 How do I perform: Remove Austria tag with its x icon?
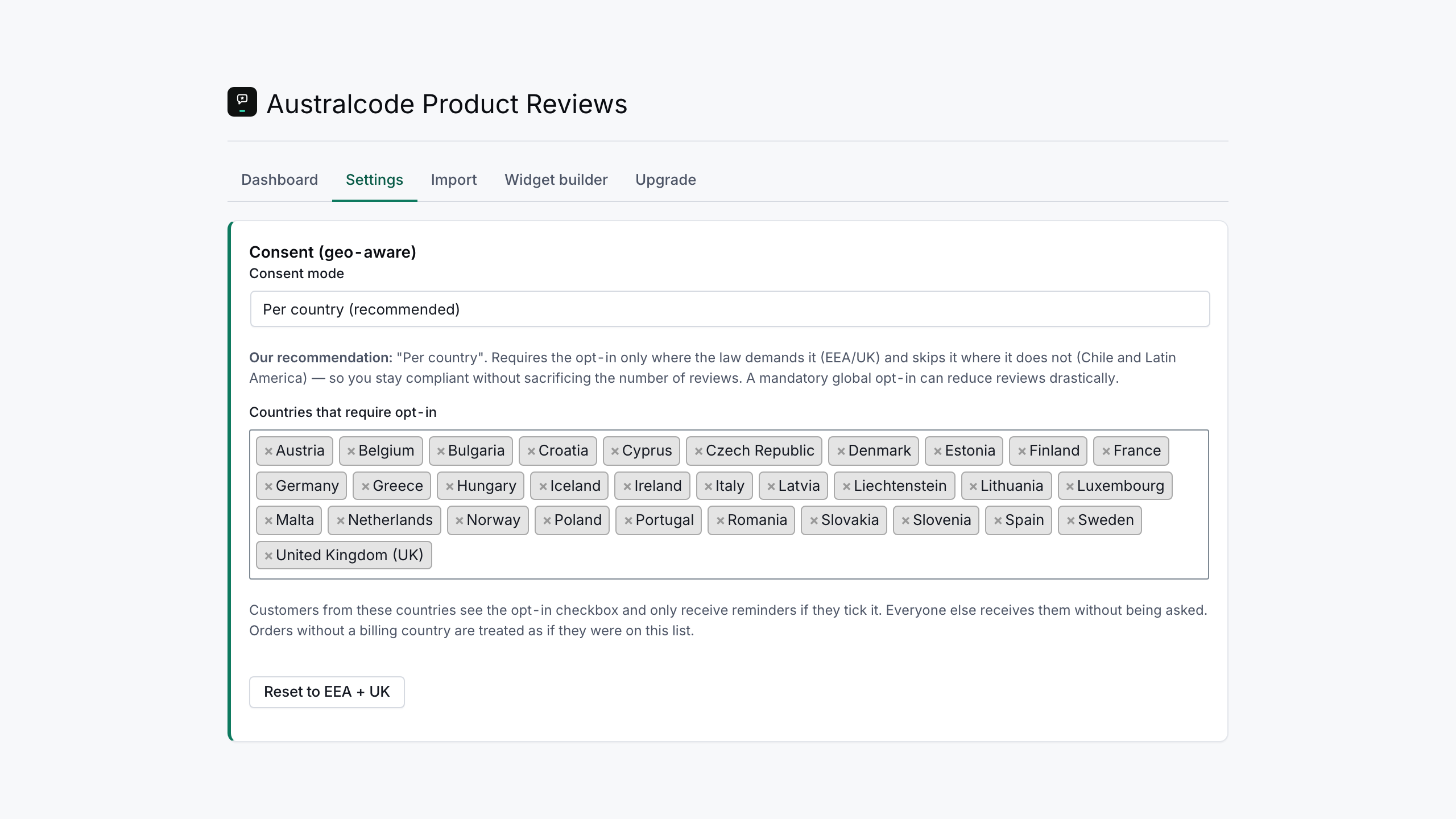[268, 451]
